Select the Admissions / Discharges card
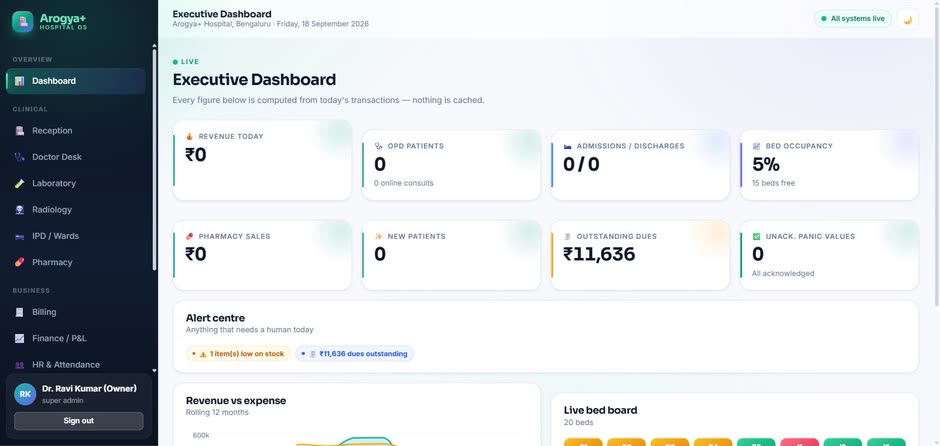Screen dimensions: 940x446 [x=640, y=165]
